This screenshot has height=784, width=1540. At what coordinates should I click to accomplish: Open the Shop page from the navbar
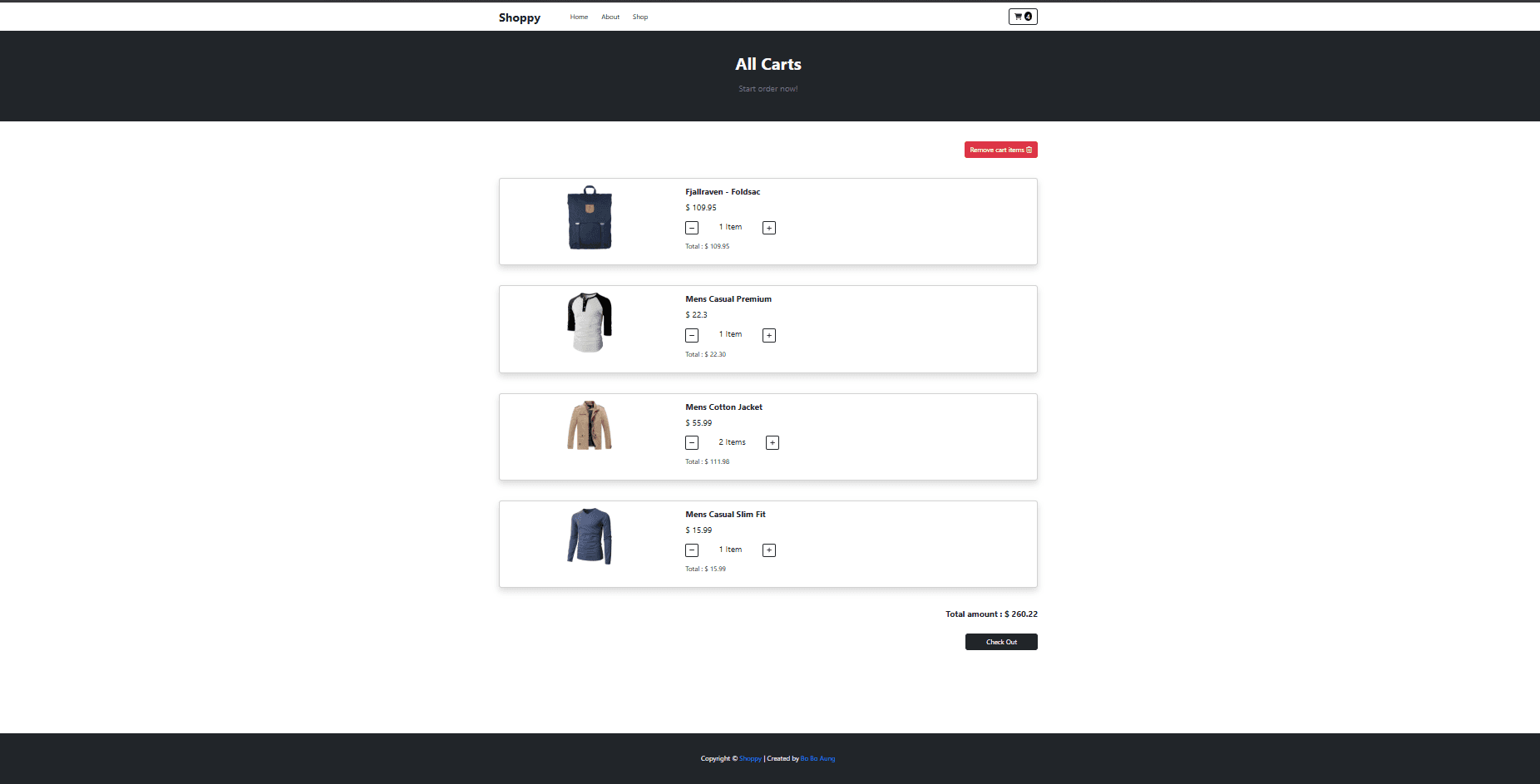[639, 16]
